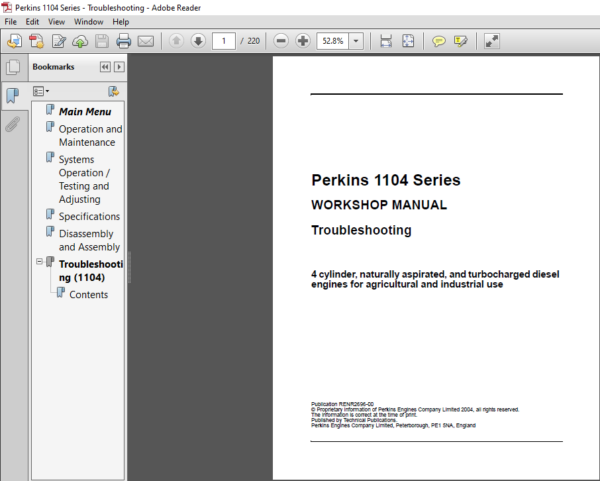Collapse the Troubleshooting (1104) bookmark
600x481 pixels.
coord(39,261)
